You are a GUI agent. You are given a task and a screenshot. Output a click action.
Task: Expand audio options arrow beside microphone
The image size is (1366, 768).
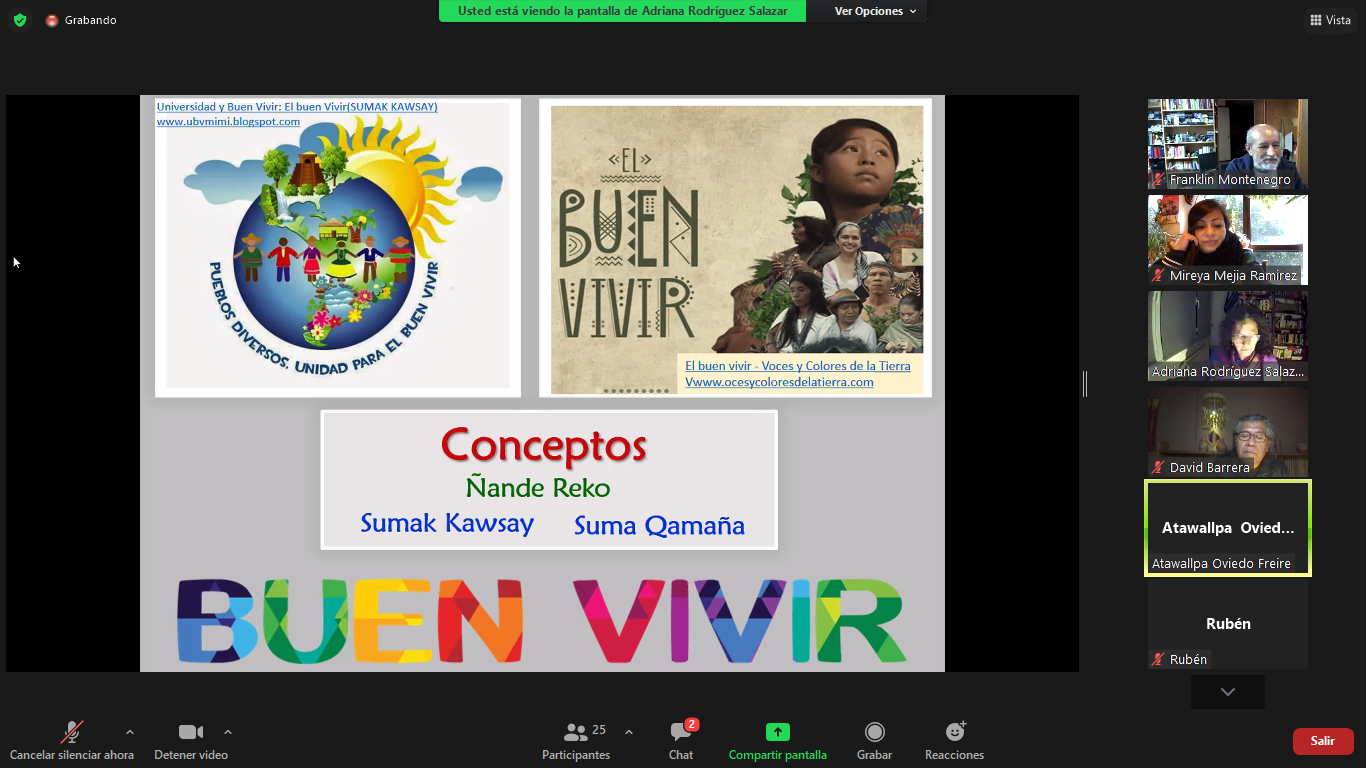pyautogui.click(x=130, y=732)
